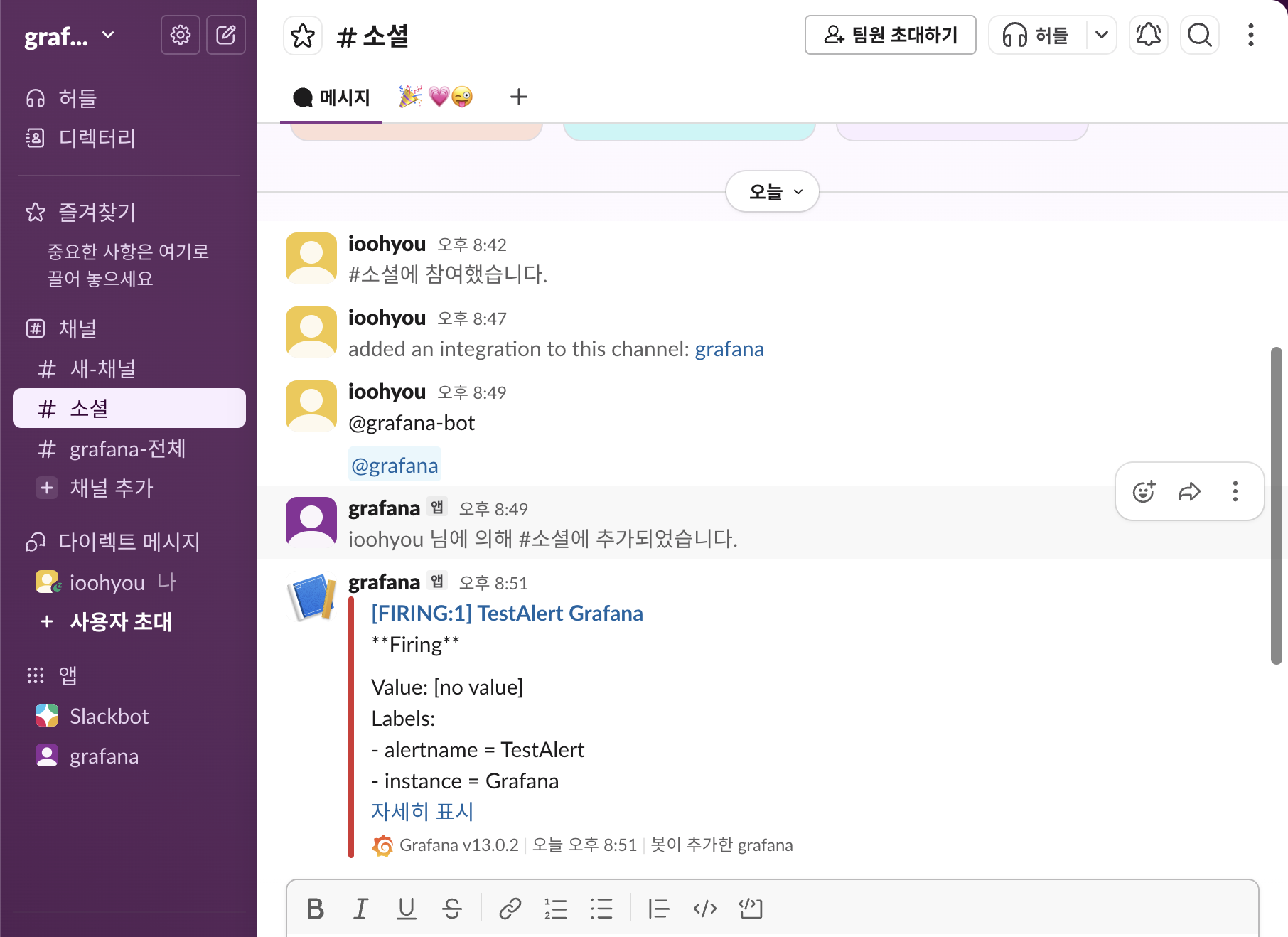Open the 오늘 date dropdown
The width and height of the screenshot is (1288, 937).
tap(773, 191)
